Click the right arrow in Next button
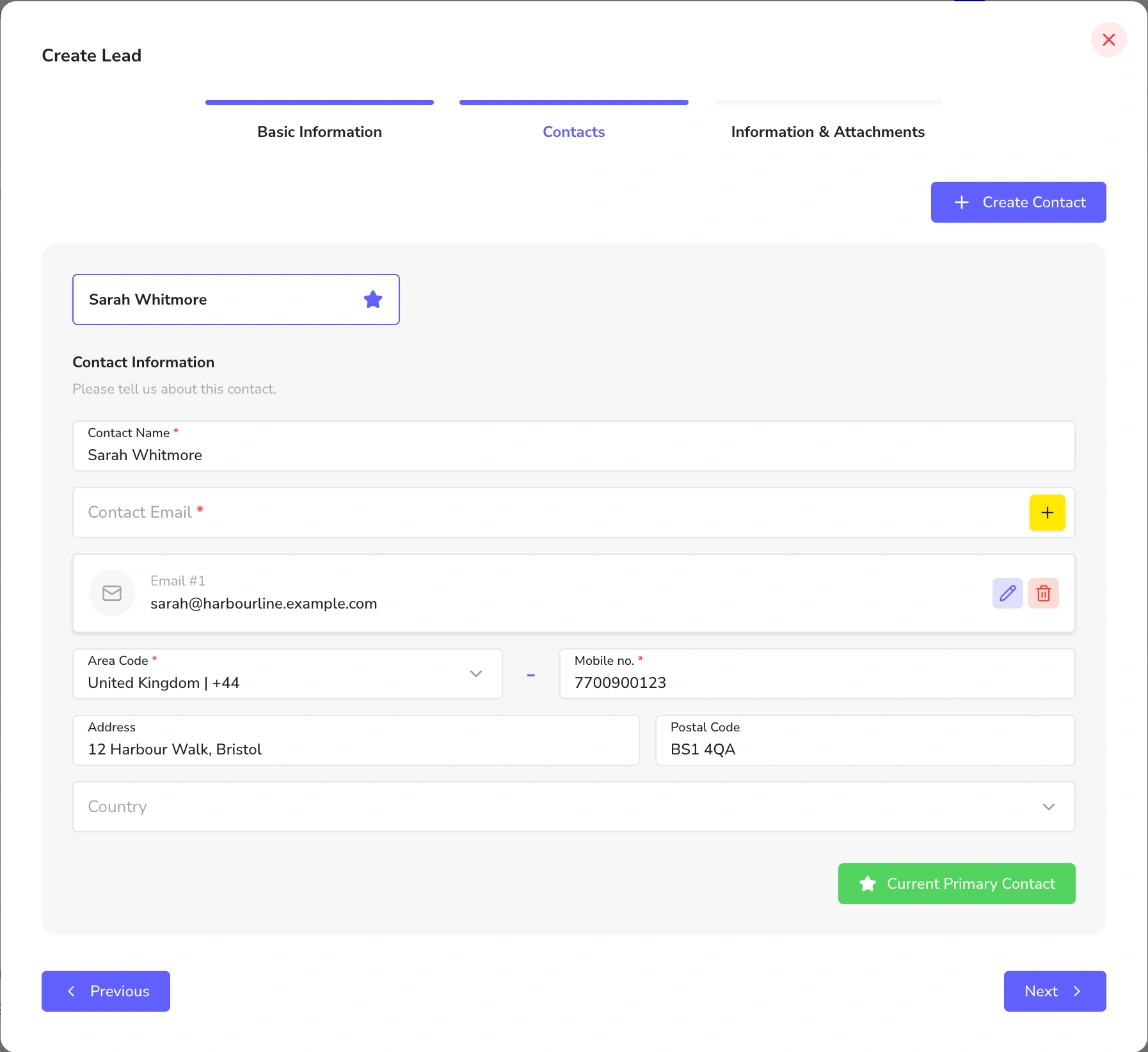Screen dimensions: 1148x1052 point(1077,991)
